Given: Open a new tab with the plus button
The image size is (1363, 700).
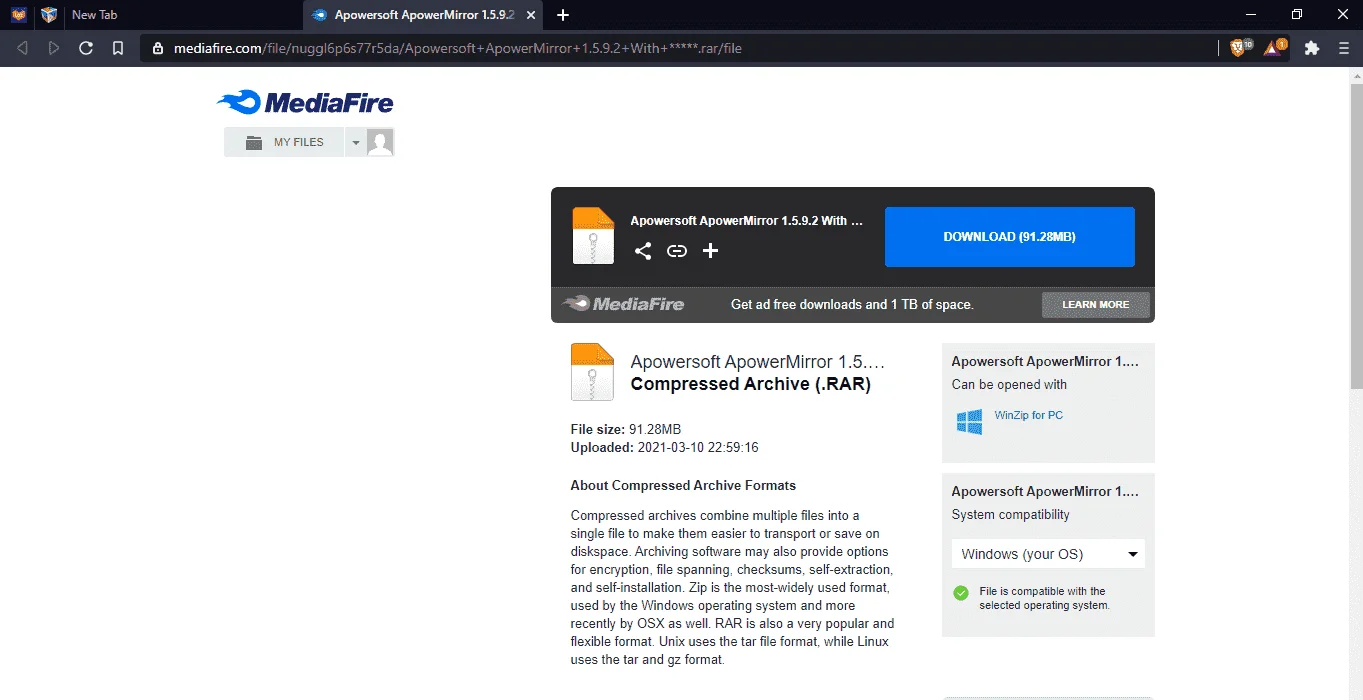Looking at the screenshot, I should pyautogui.click(x=563, y=15).
